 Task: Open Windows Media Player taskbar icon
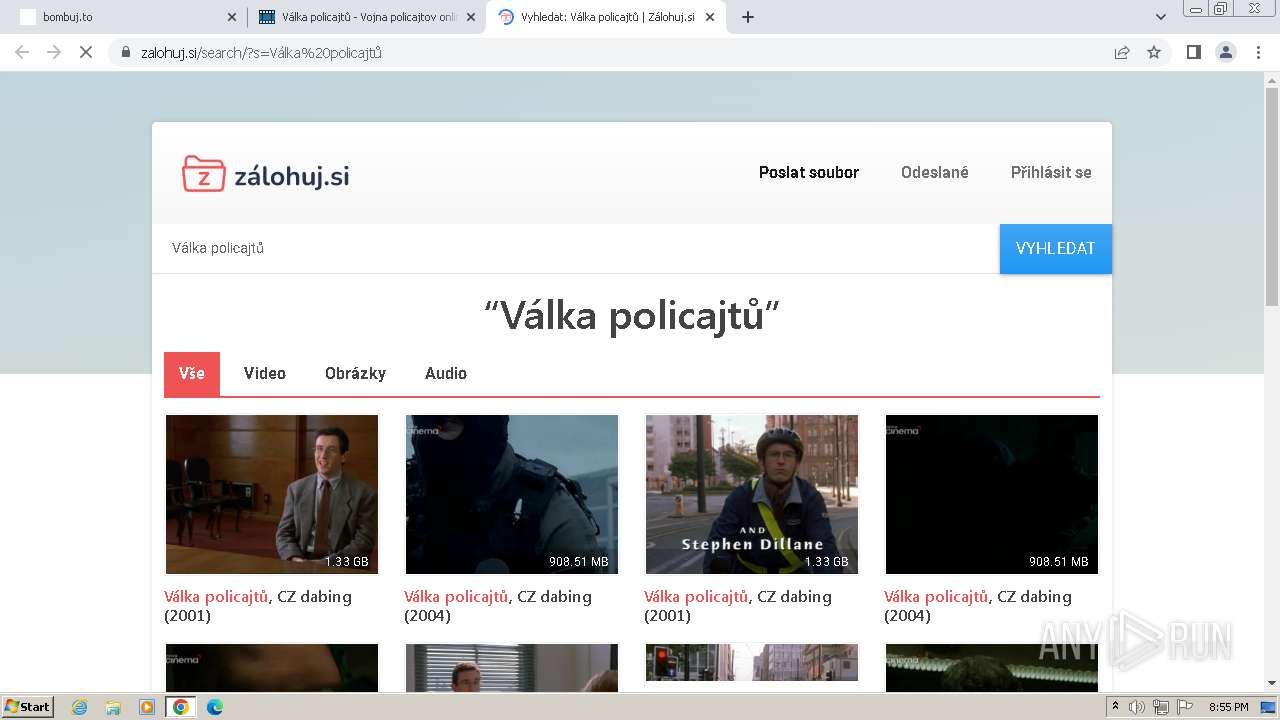[147, 707]
